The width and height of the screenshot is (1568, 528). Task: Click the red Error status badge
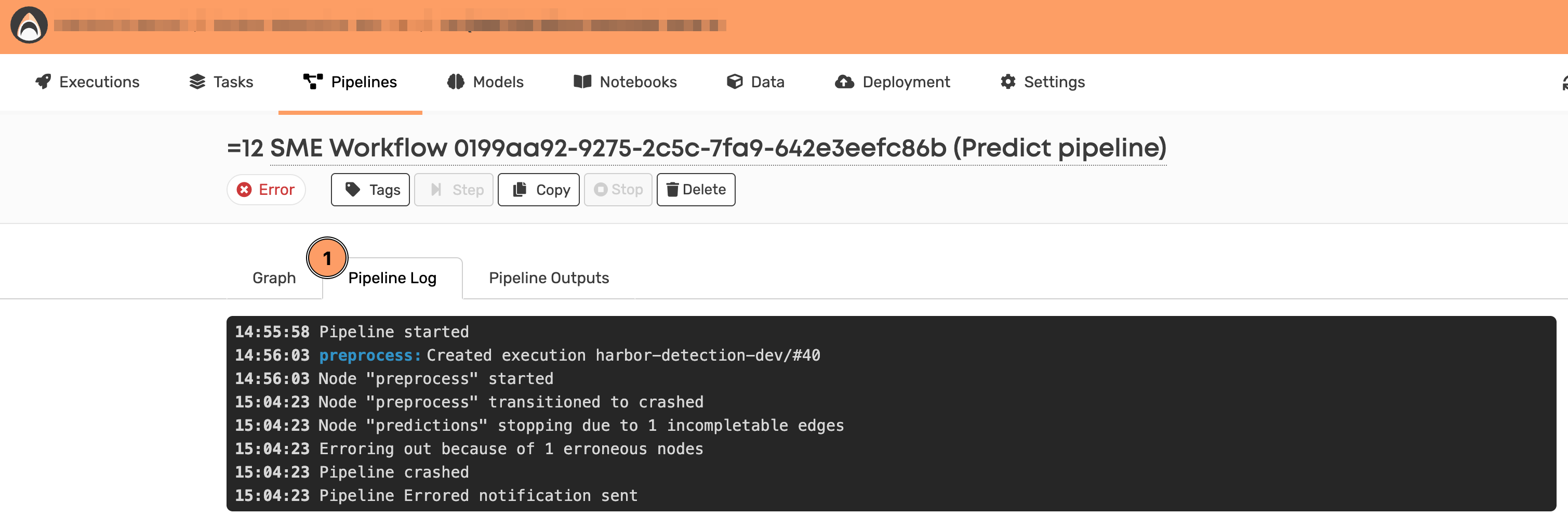point(266,190)
